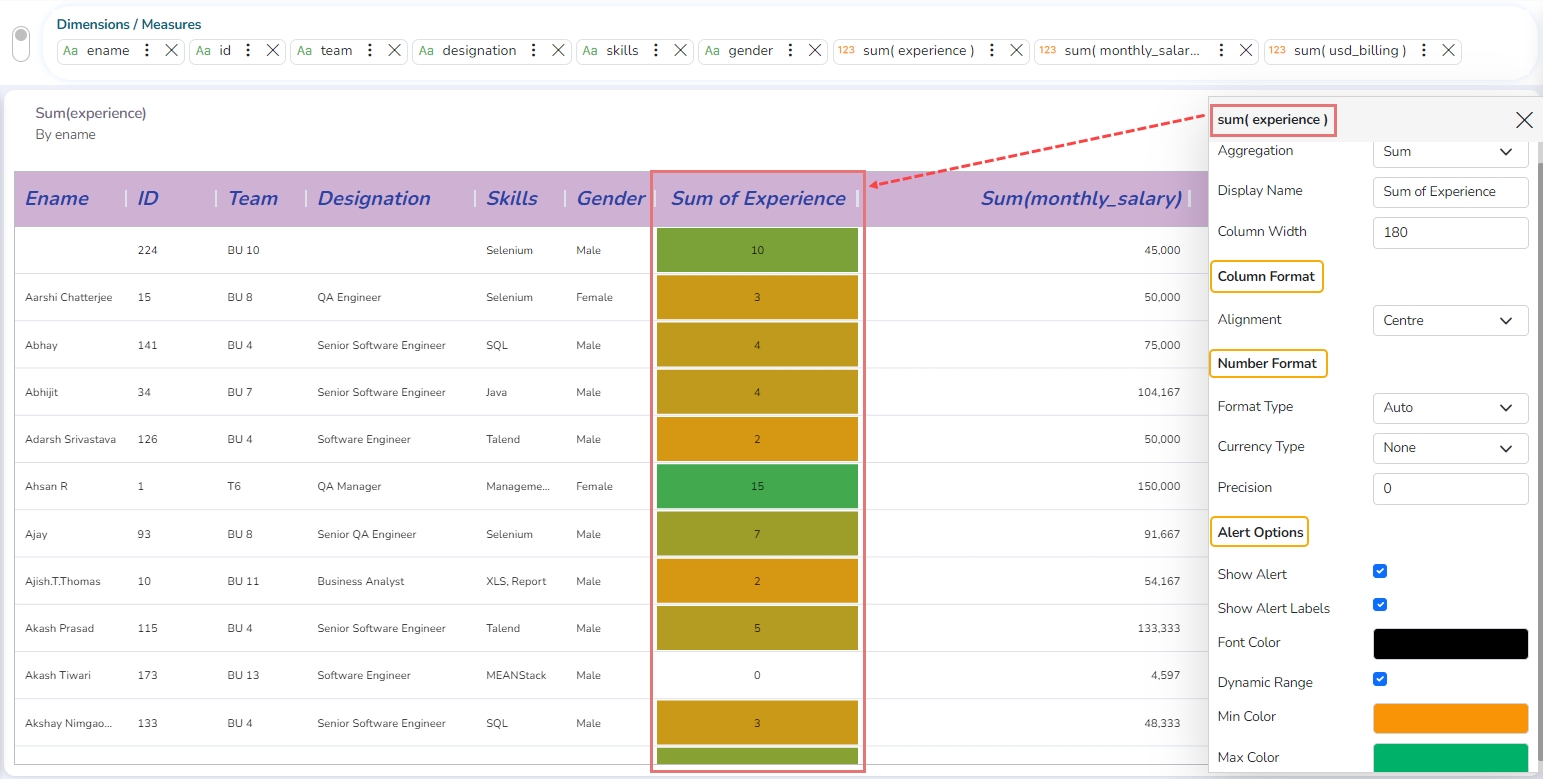Open three-dot menu for sum( usd_billing )
This screenshot has height=779, width=1543.
pyautogui.click(x=1424, y=50)
